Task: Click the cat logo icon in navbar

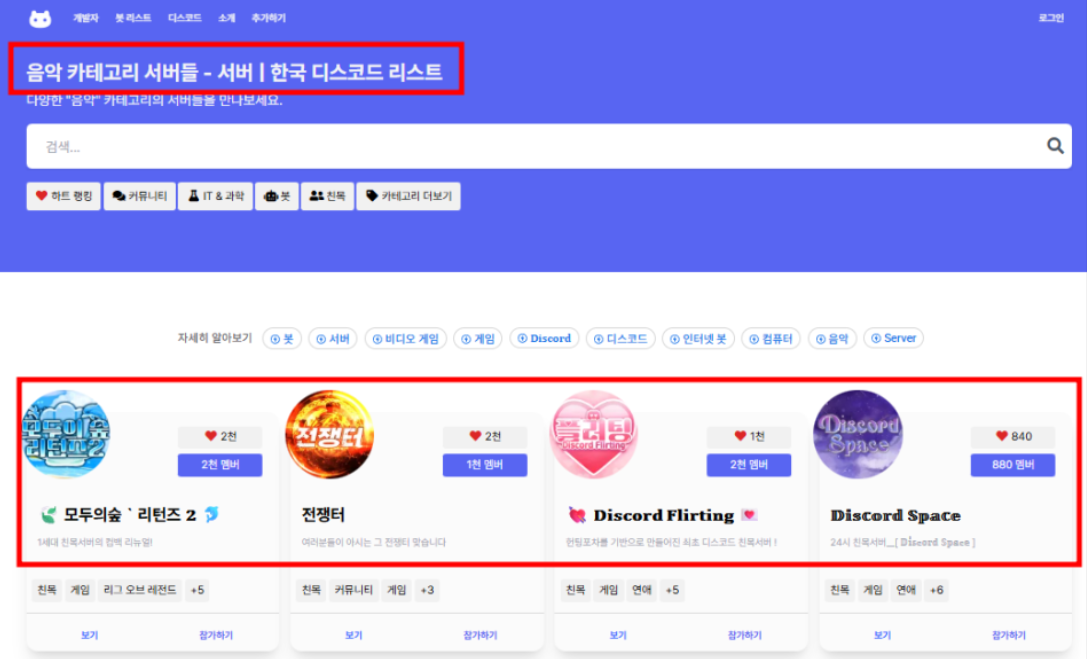Action: [40, 18]
